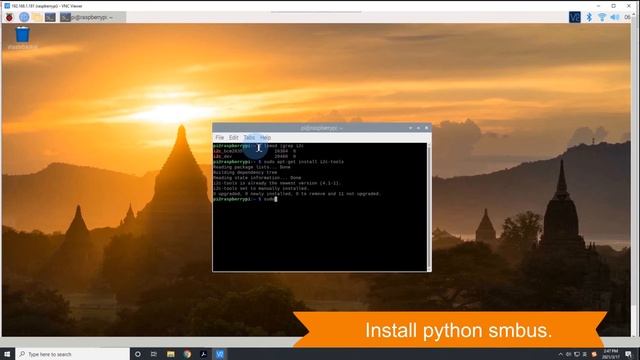Select VNC Viewer on the Windows taskbar
Screen dimensions: 640x360
(220, 354)
